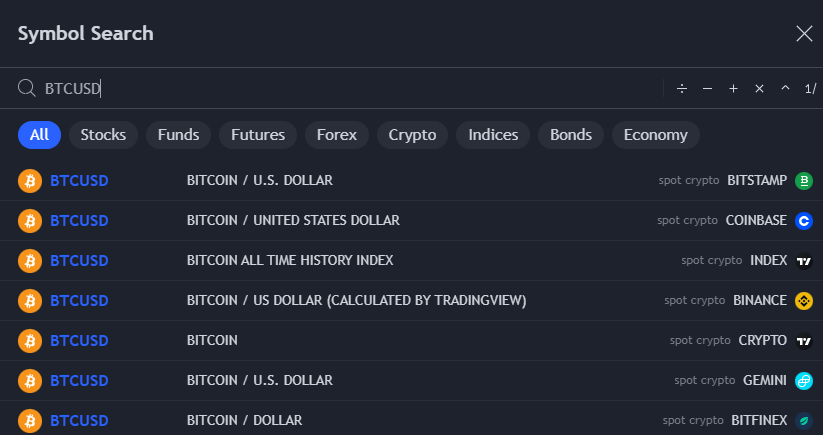The width and height of the screenshot is (823, 435).
Task: Click the Bitfinex exchange logo icon
Action: click(x=804, y=420)
